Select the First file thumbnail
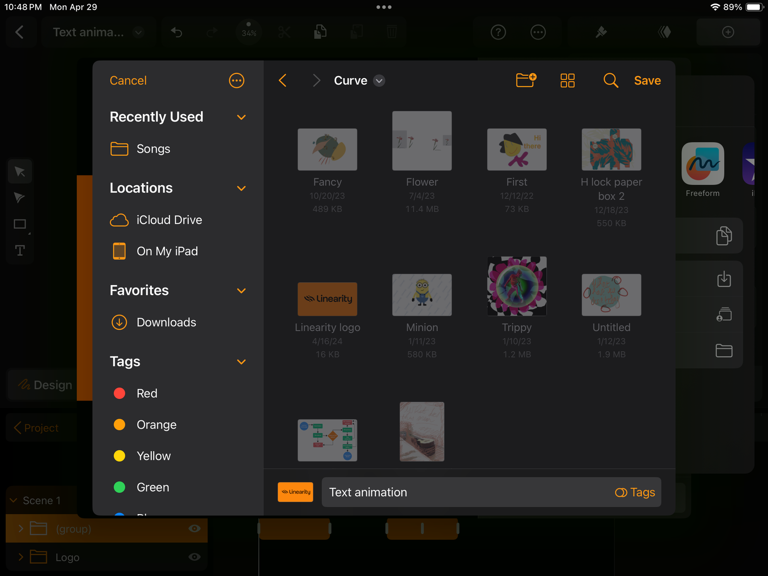This screenshot has width=768, height=576. [517, 149]
